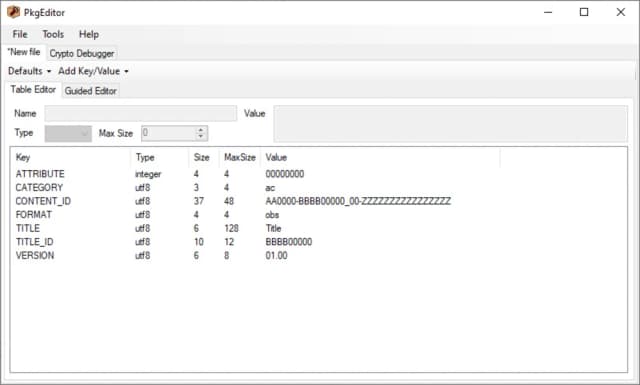Select the TITLE_ID row key
This screenshot has height=385, width=640.
pos(34,242)
